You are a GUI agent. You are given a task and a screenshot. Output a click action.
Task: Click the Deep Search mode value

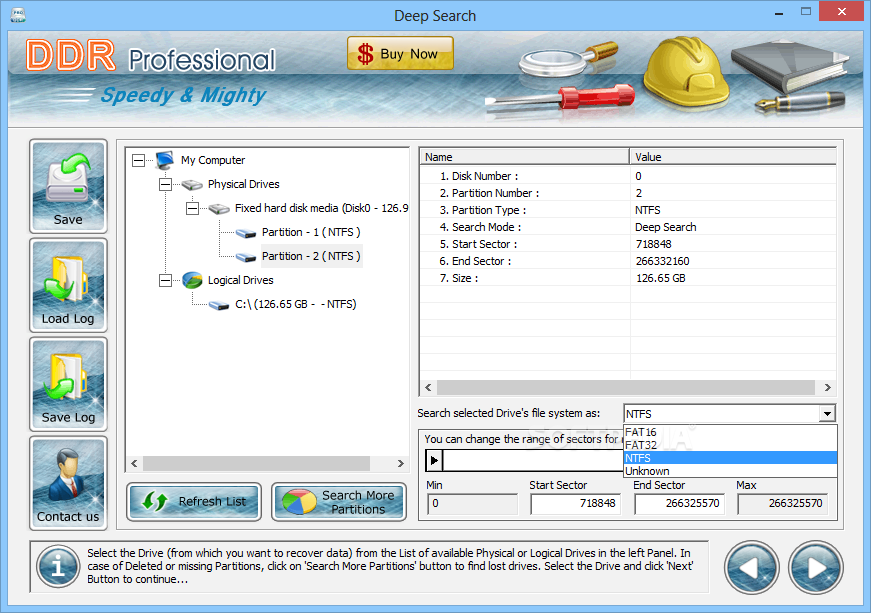665,227
